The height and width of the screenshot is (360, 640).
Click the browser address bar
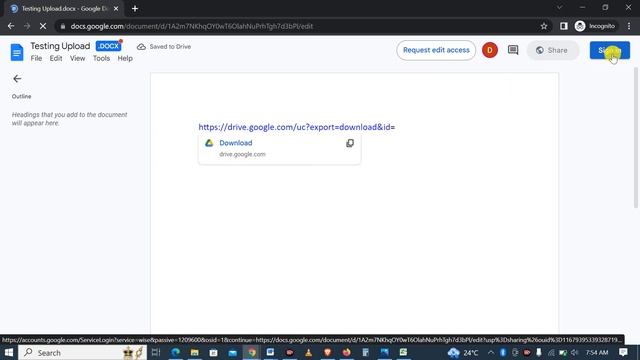coord(302,26)
